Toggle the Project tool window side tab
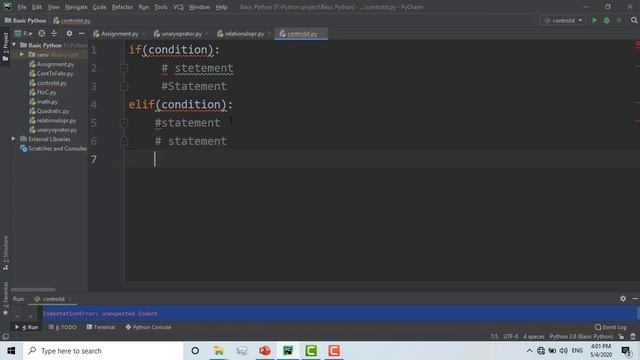This screenshot has width=640, height=360. pos(5,47)
